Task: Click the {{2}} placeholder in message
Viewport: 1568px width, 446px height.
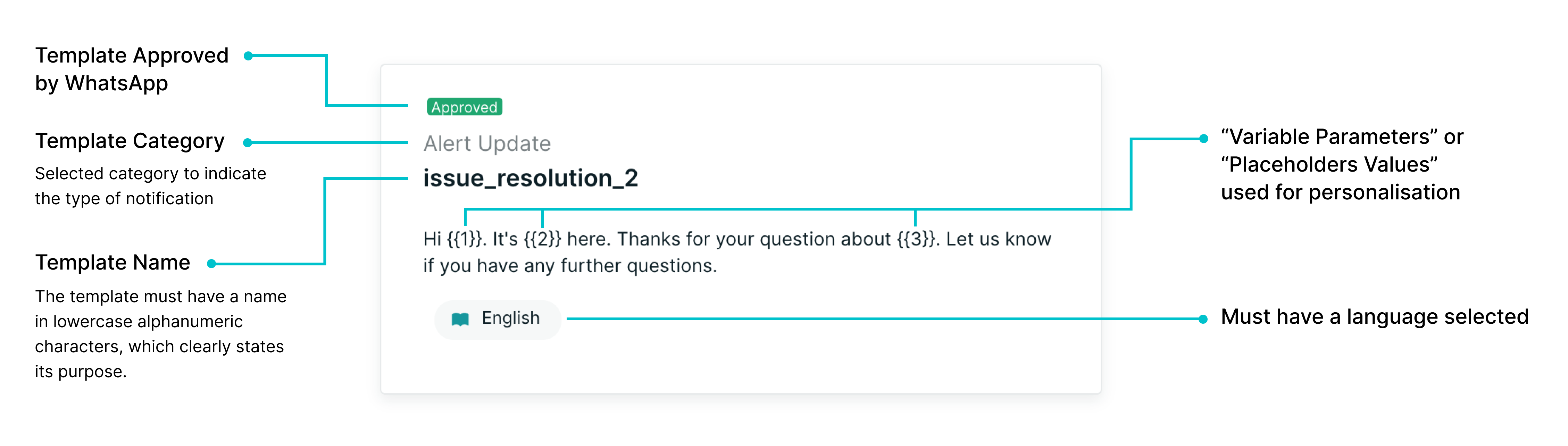Action: pyautogui.click(x=542, y=239)
